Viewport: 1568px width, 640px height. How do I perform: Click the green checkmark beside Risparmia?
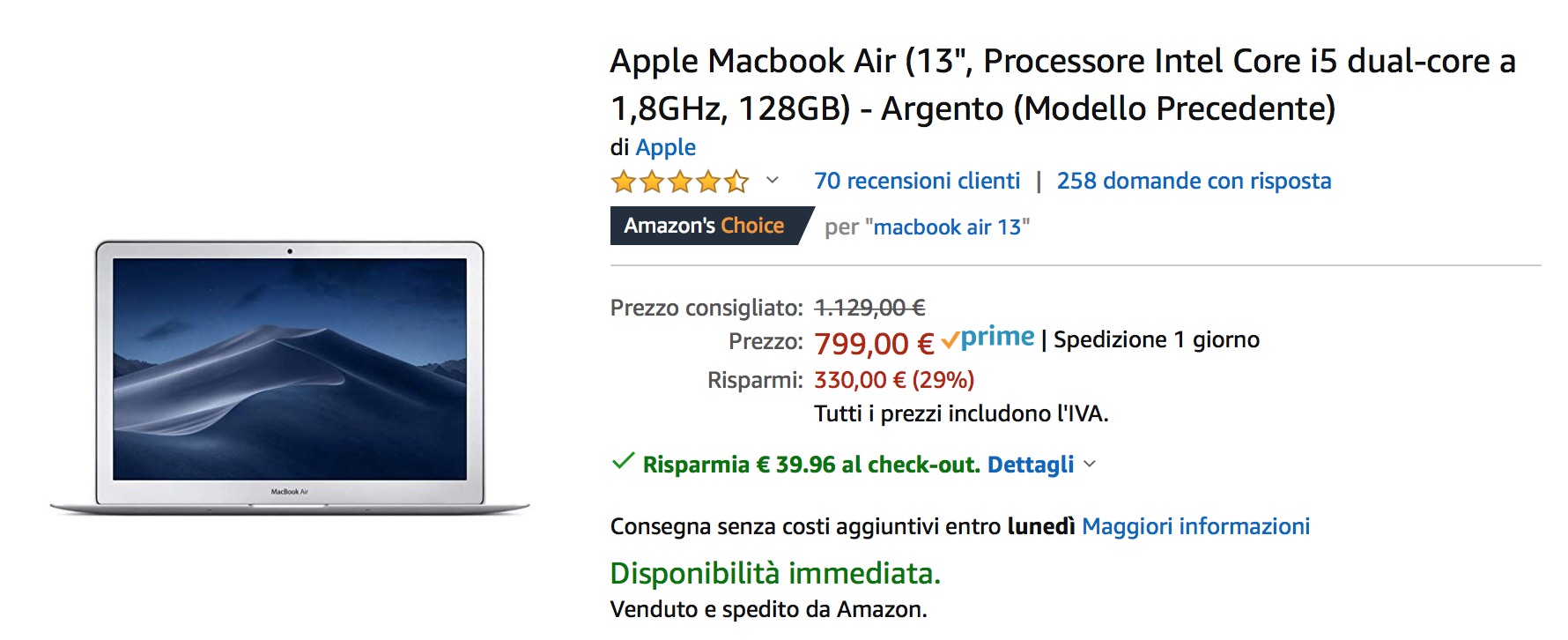623,462
